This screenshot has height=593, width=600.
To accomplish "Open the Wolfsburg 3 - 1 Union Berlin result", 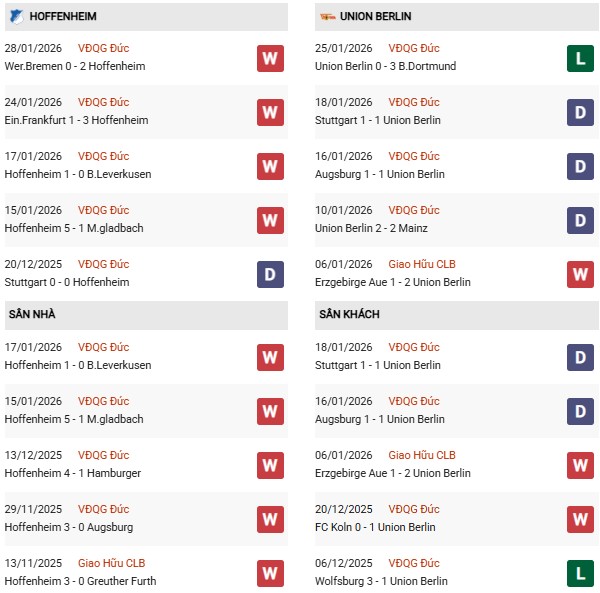I will 383,581.
